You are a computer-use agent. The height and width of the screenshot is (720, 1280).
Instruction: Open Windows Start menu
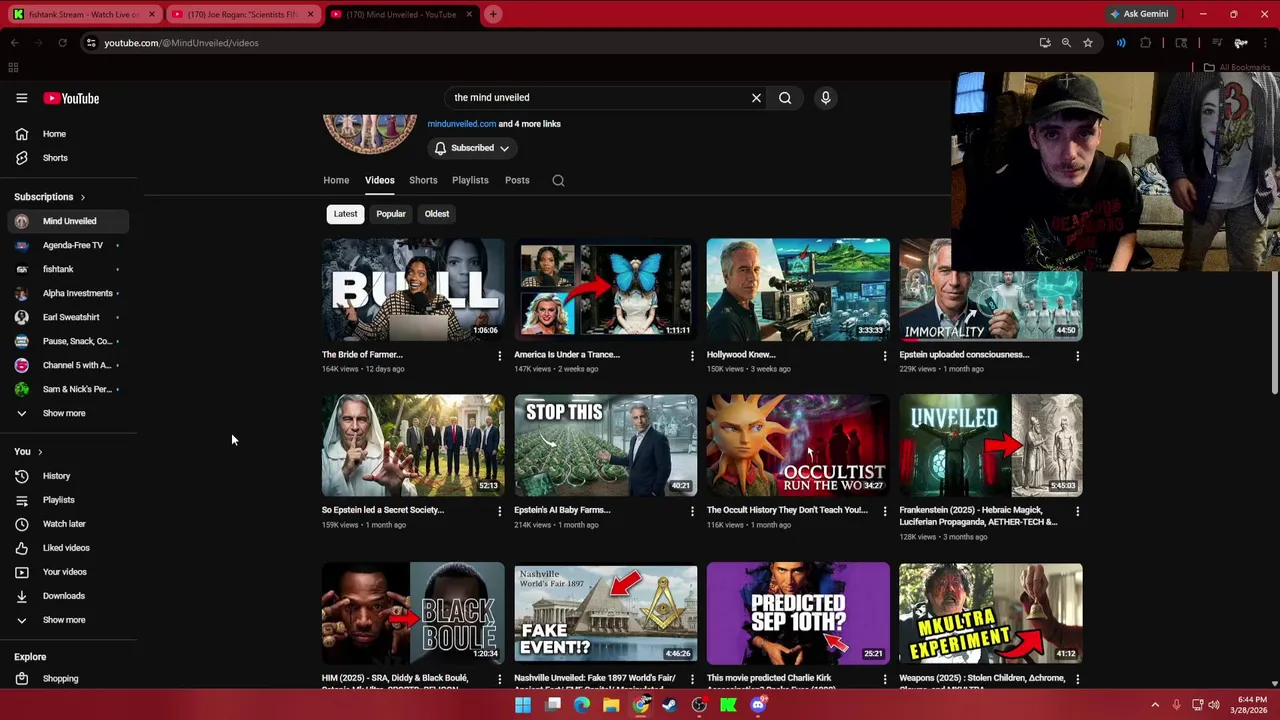[523, 705]
